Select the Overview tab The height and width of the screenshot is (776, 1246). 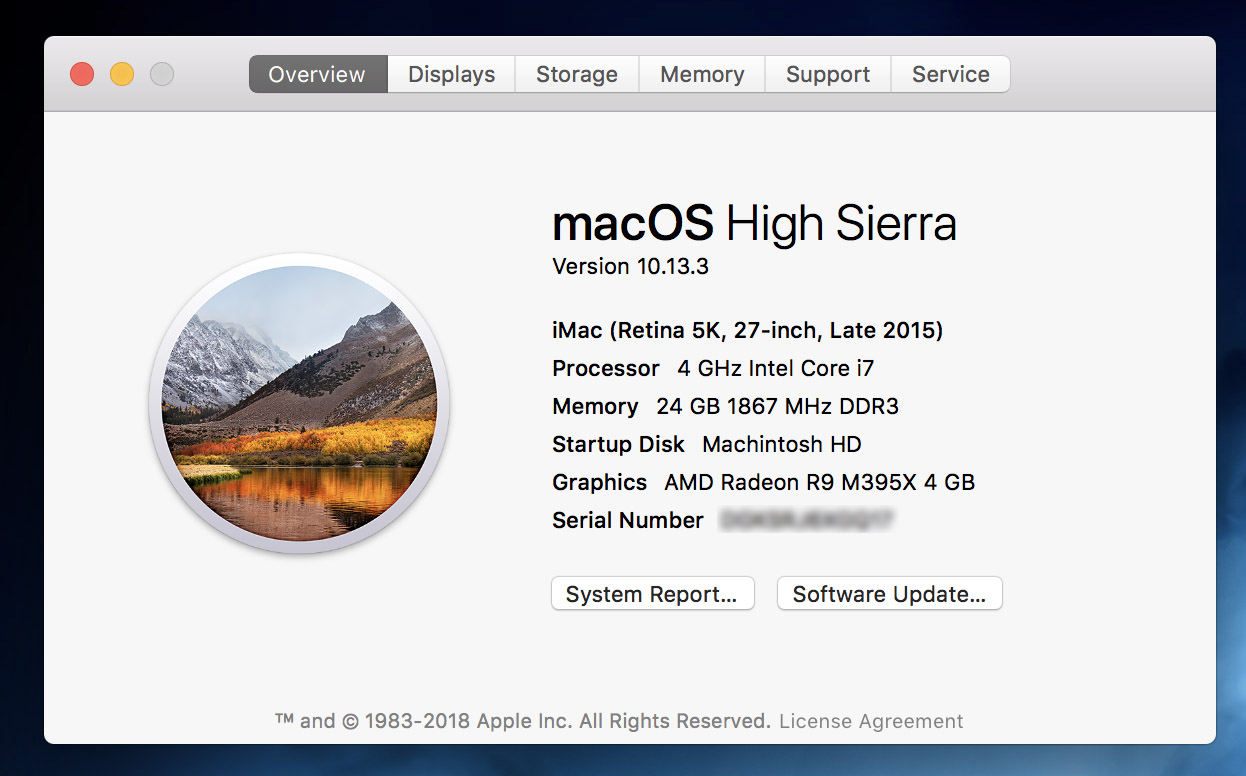point(317,75)
